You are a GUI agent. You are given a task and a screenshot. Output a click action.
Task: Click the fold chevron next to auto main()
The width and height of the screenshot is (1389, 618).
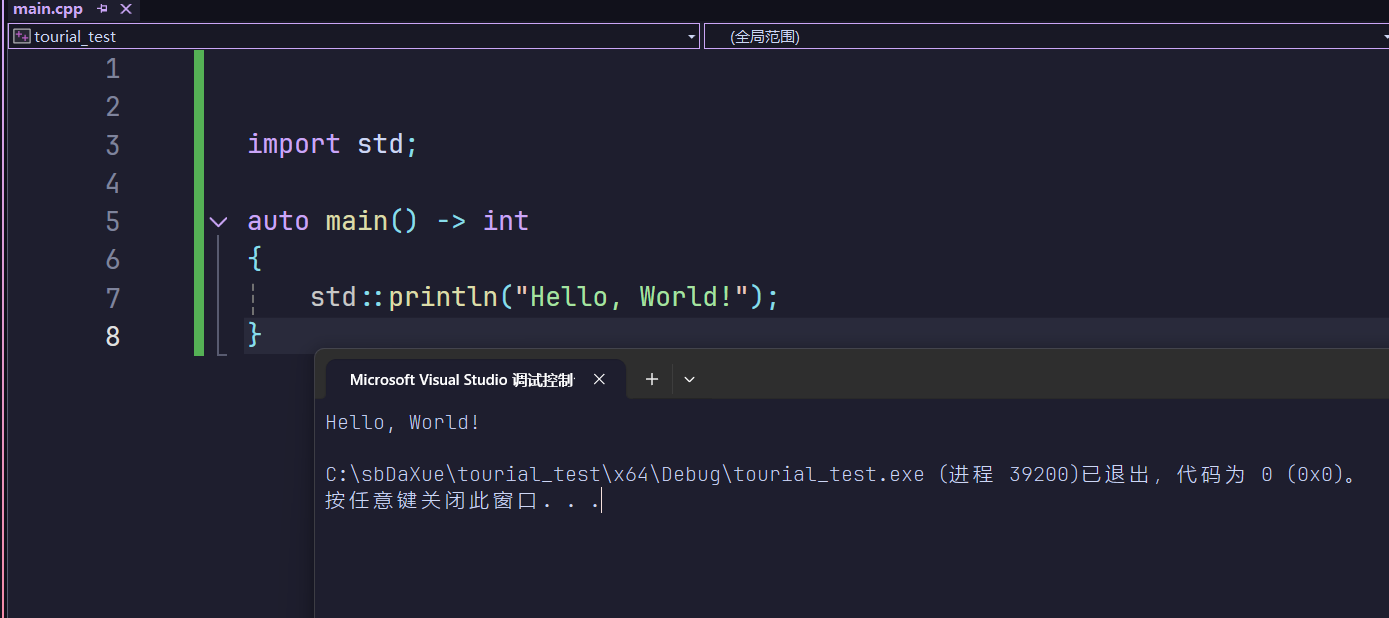click(x=218, y=221)
